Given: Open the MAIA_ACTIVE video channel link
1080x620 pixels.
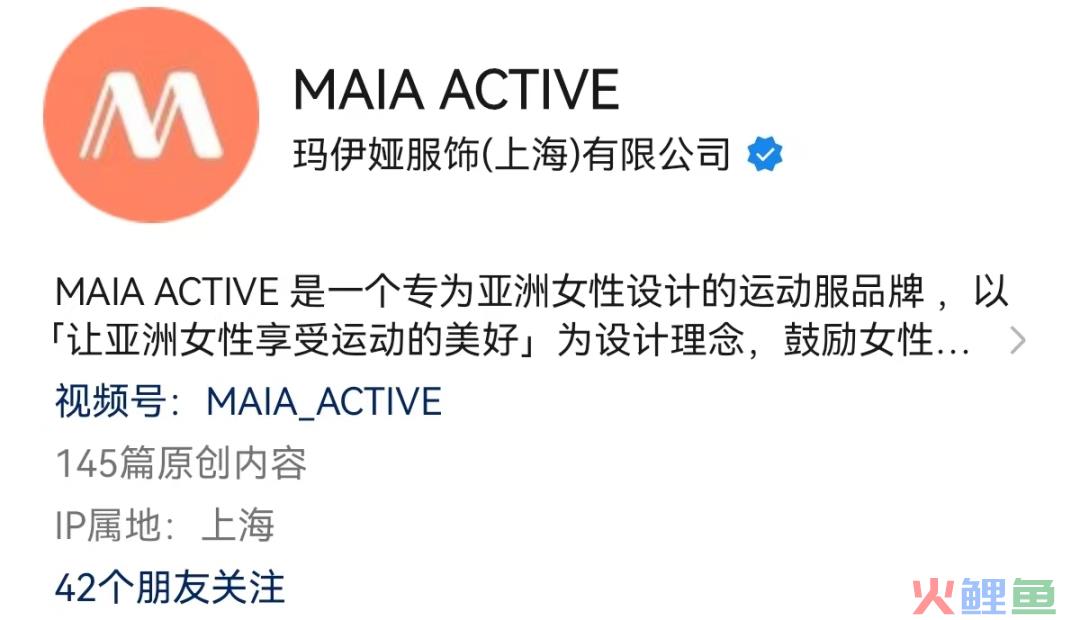Looking at the screenshot, I should 324,402.
